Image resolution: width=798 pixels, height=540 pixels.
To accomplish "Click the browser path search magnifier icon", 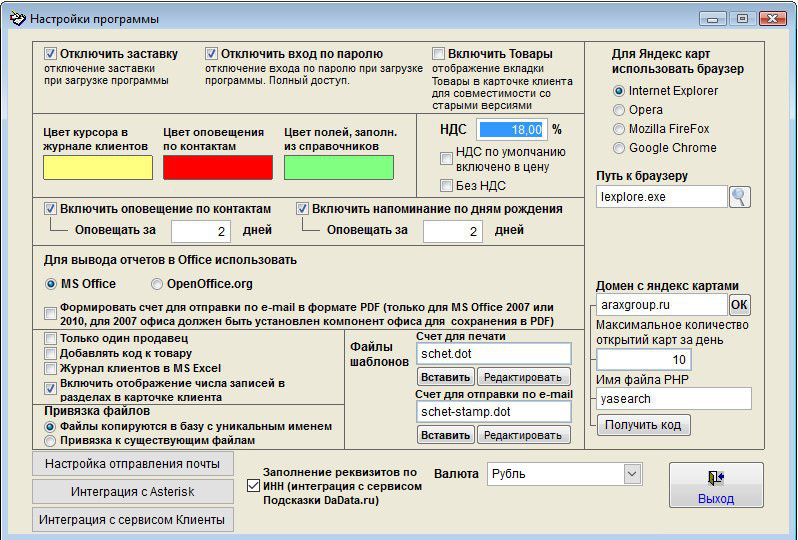I will click(x=740, y=197).
